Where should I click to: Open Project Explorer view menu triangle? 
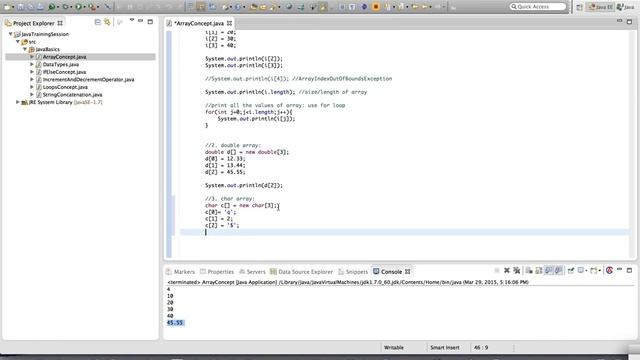pos(132,20)
